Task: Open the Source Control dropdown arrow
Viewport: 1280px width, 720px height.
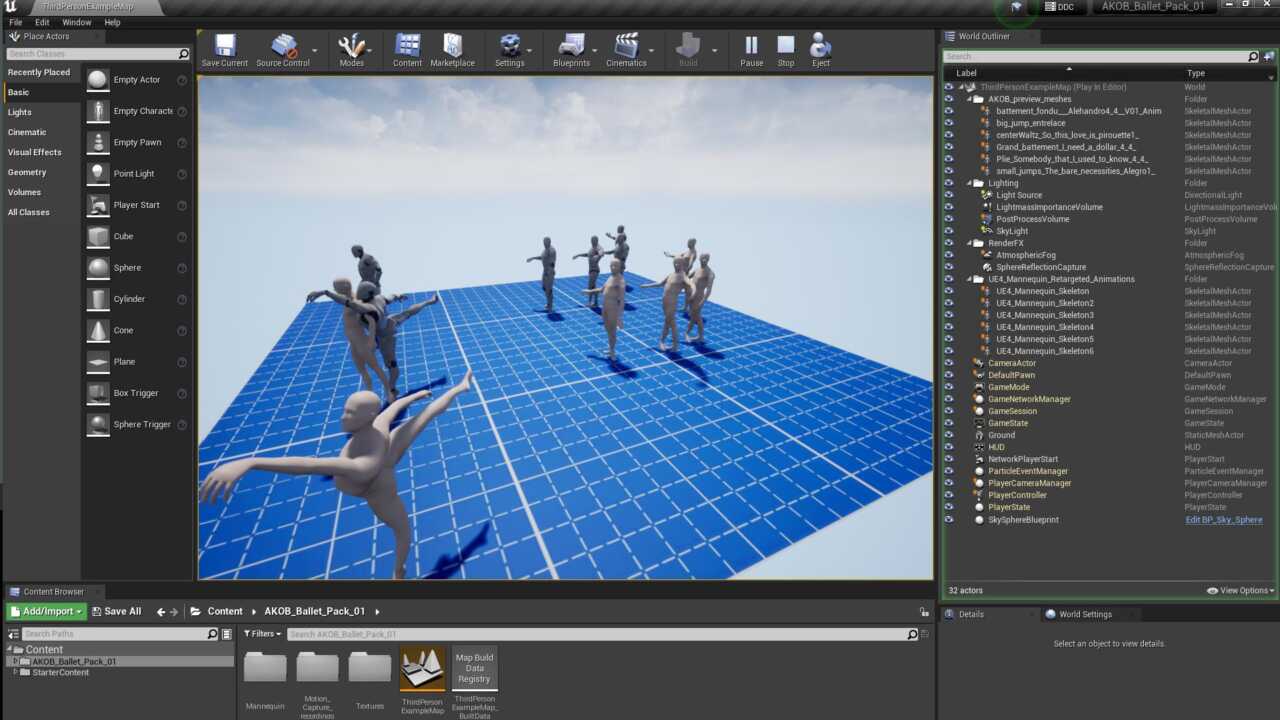Action: (315, 50)
